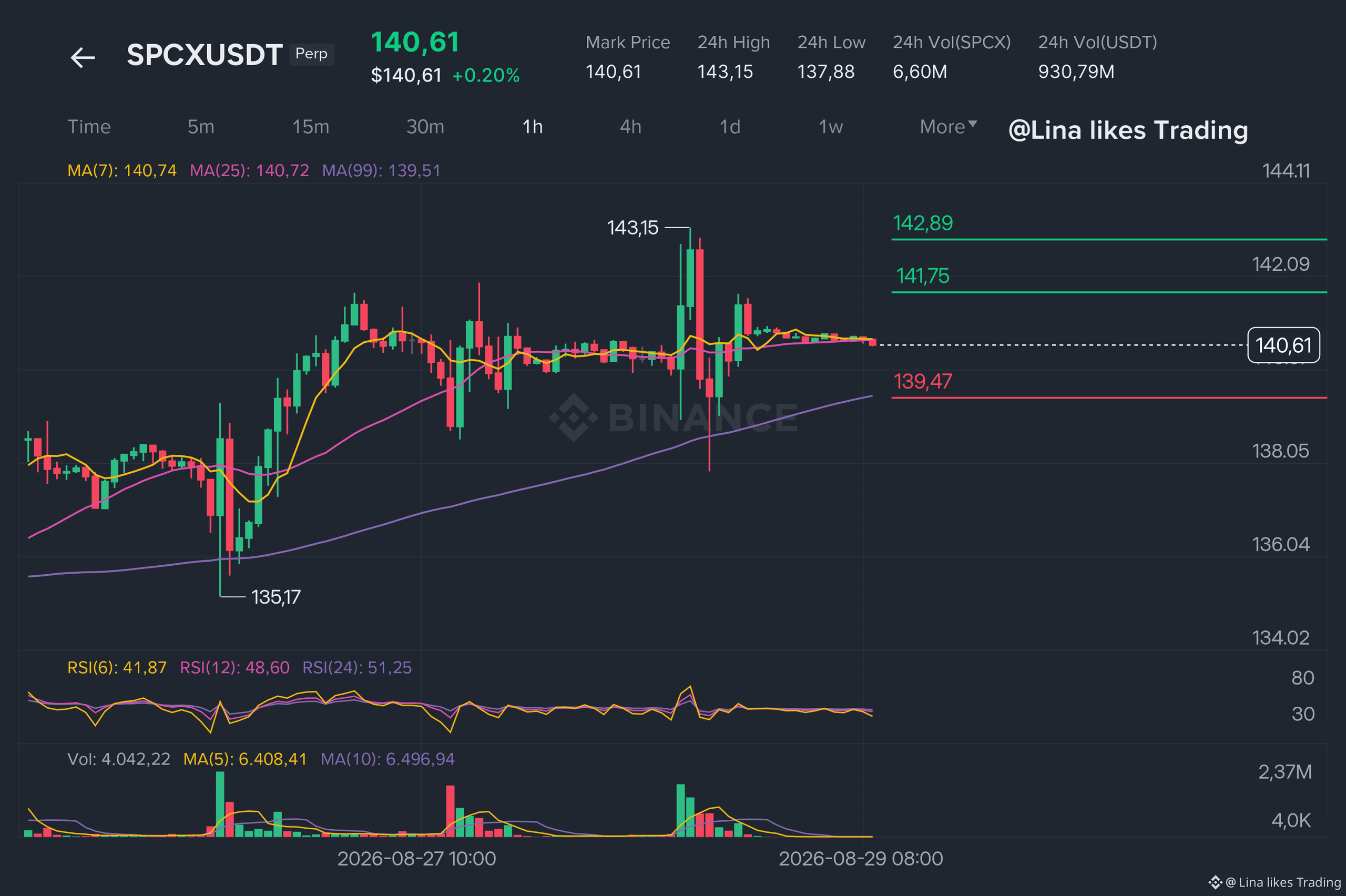
Task: Click the 4,0K volume axis label
Action: (1291, 821)
